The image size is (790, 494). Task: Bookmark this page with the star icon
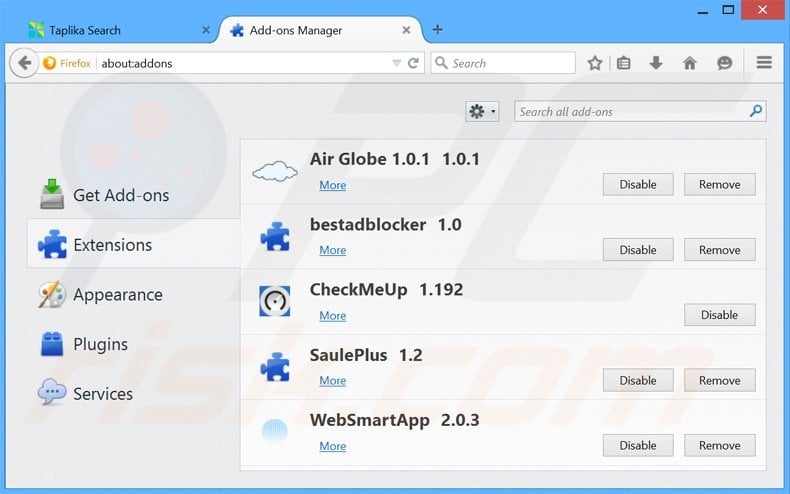[x=595, y=63]
